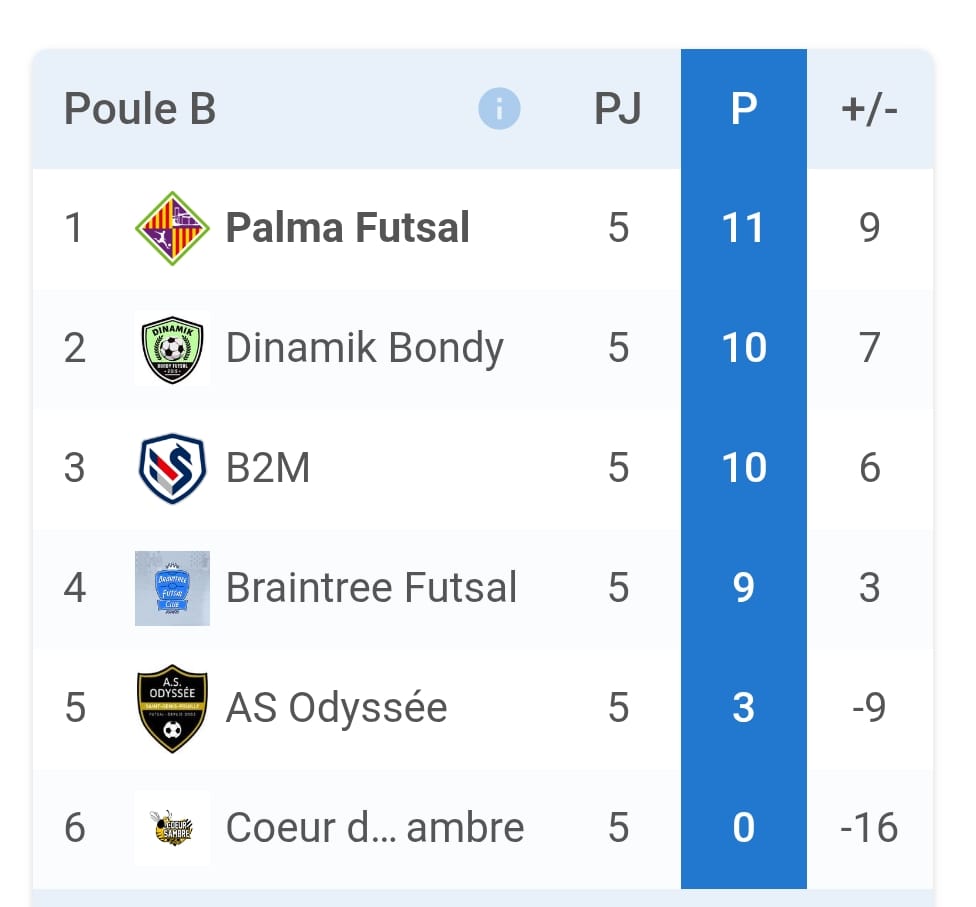Click the -16 goal difference value
The width and height of the screenshot is (976, 907).
point(868,828)
